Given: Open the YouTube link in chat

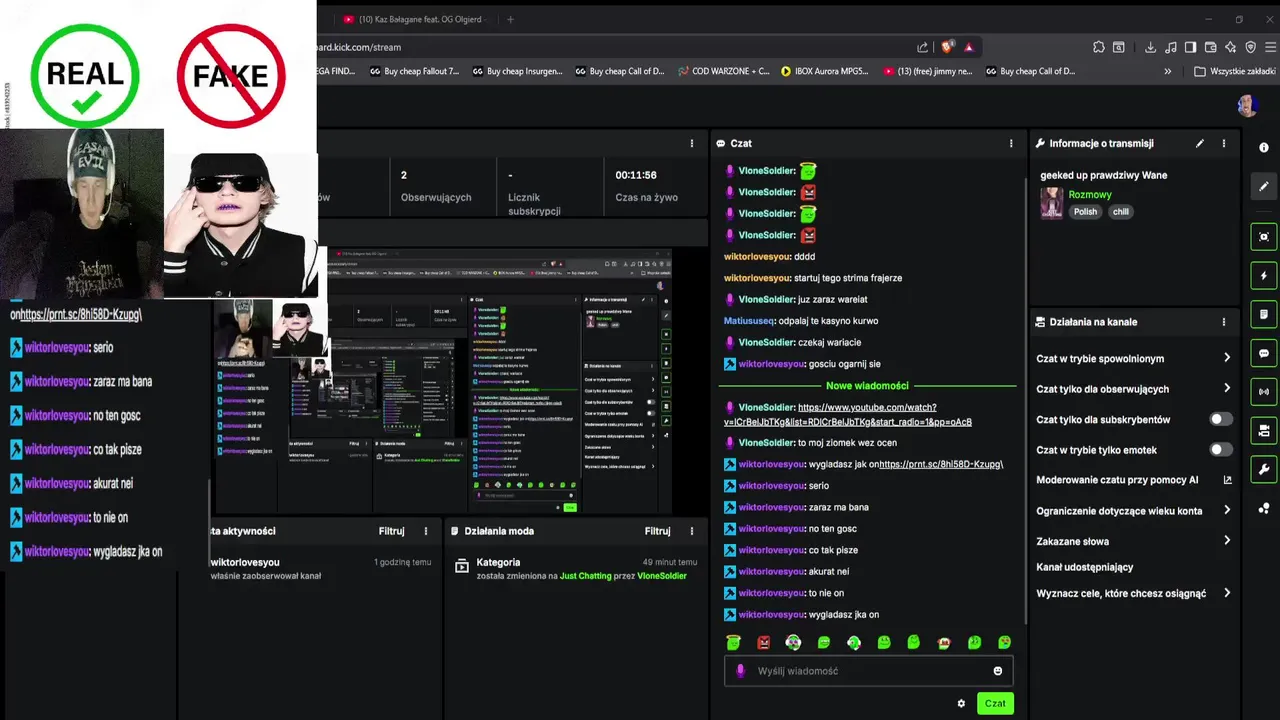Looking at the screenshot, I should (847, 414).
